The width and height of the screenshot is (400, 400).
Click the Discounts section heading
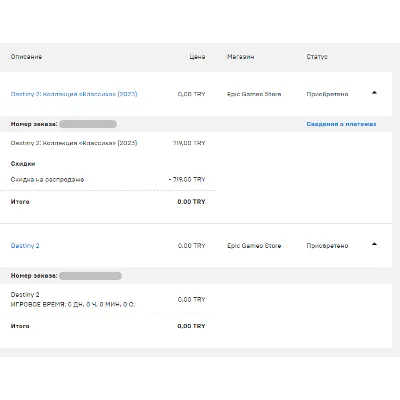pyautogui.click(x=23, y=164)
